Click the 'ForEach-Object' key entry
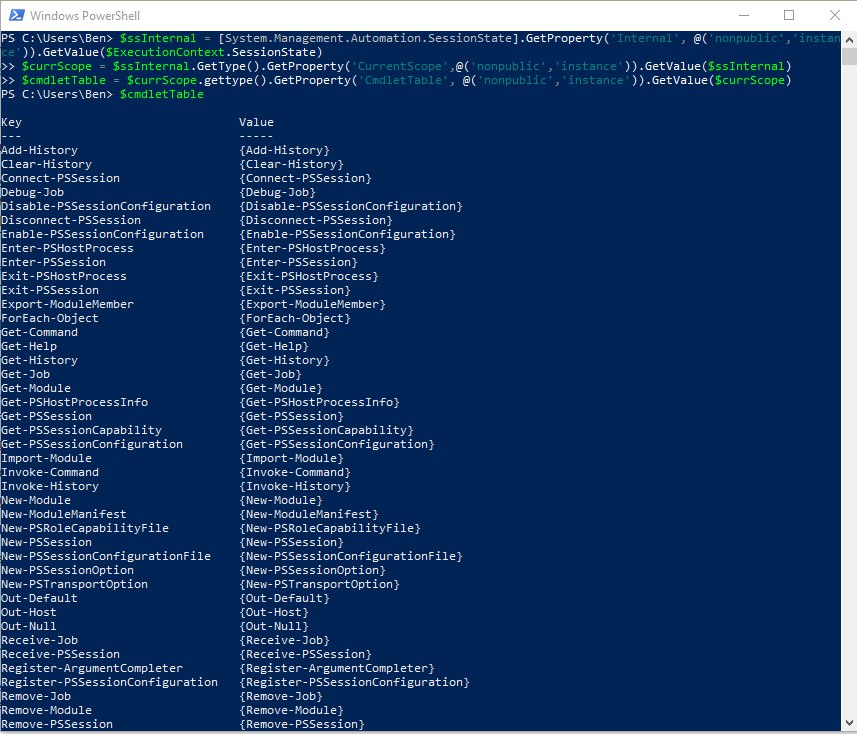 (50, 318)
